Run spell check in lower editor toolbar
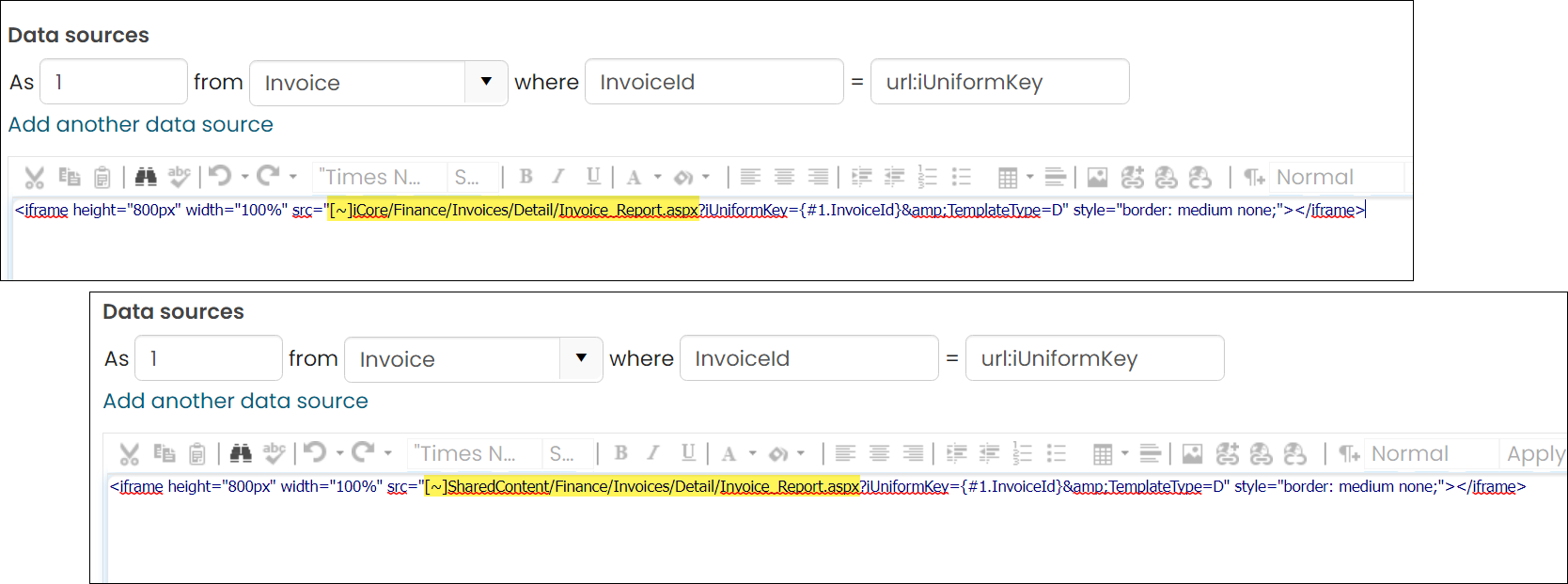The width and height of the screenshot is (1568, 584). coord(274,452)
